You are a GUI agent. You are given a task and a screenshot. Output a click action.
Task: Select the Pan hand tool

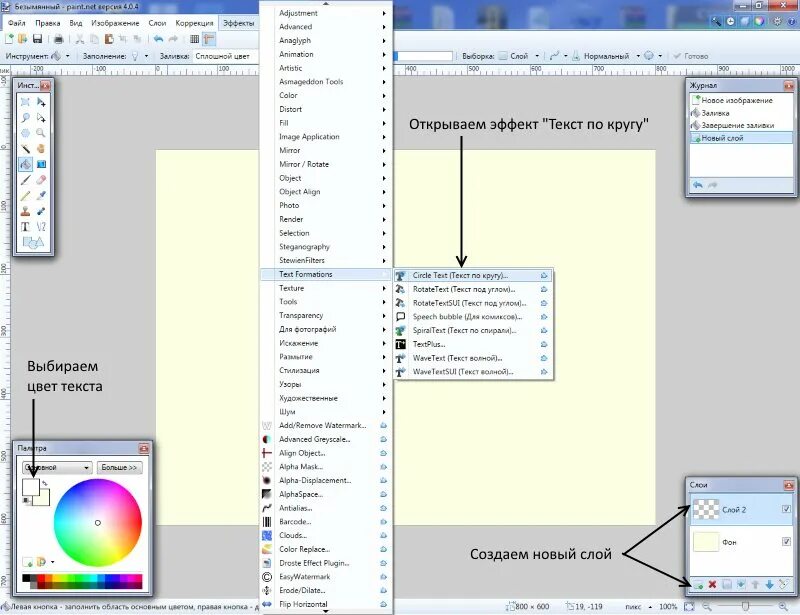(41, 149)
